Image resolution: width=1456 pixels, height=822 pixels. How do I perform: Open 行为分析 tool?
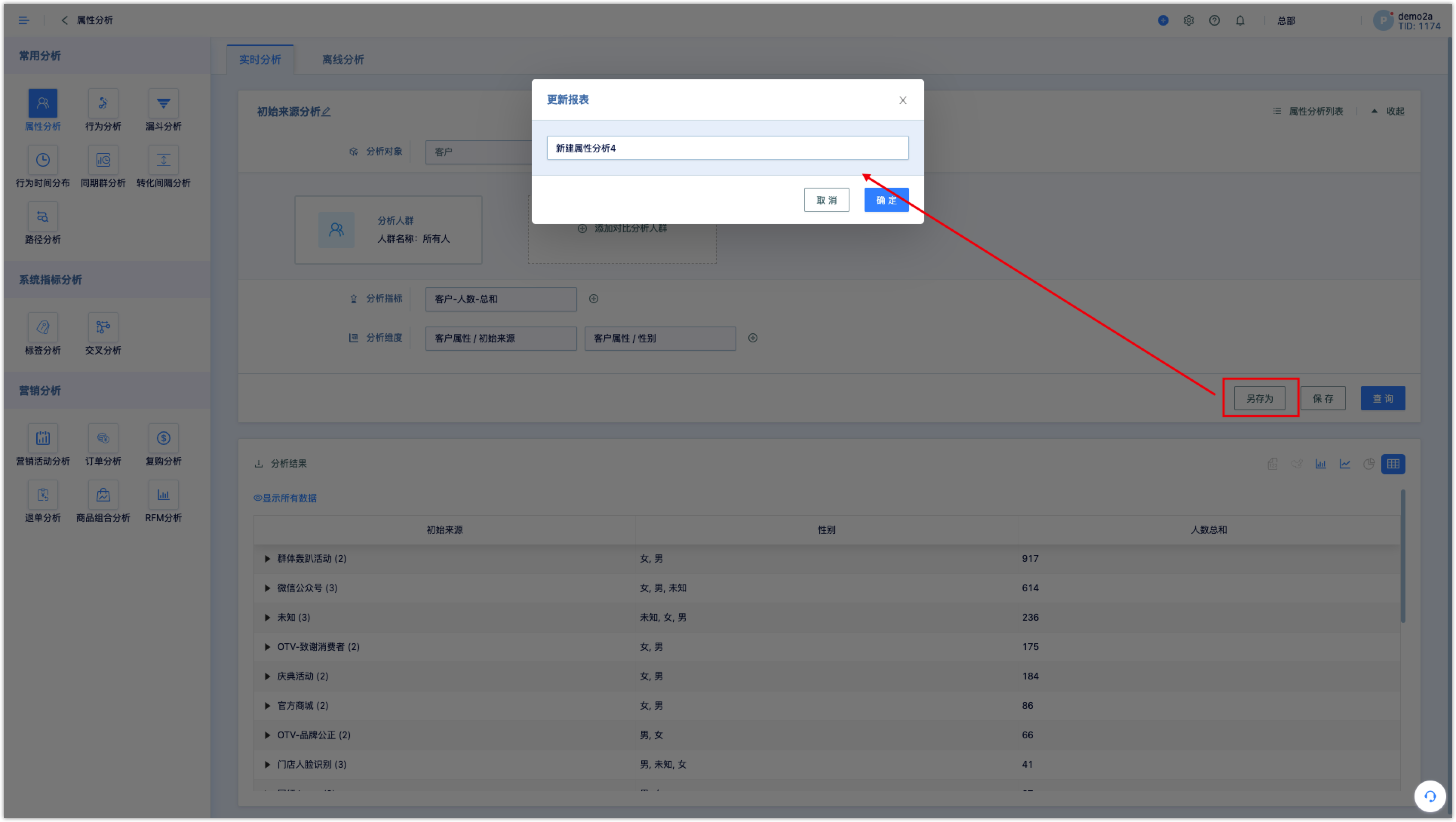click(x=103, y=111)
